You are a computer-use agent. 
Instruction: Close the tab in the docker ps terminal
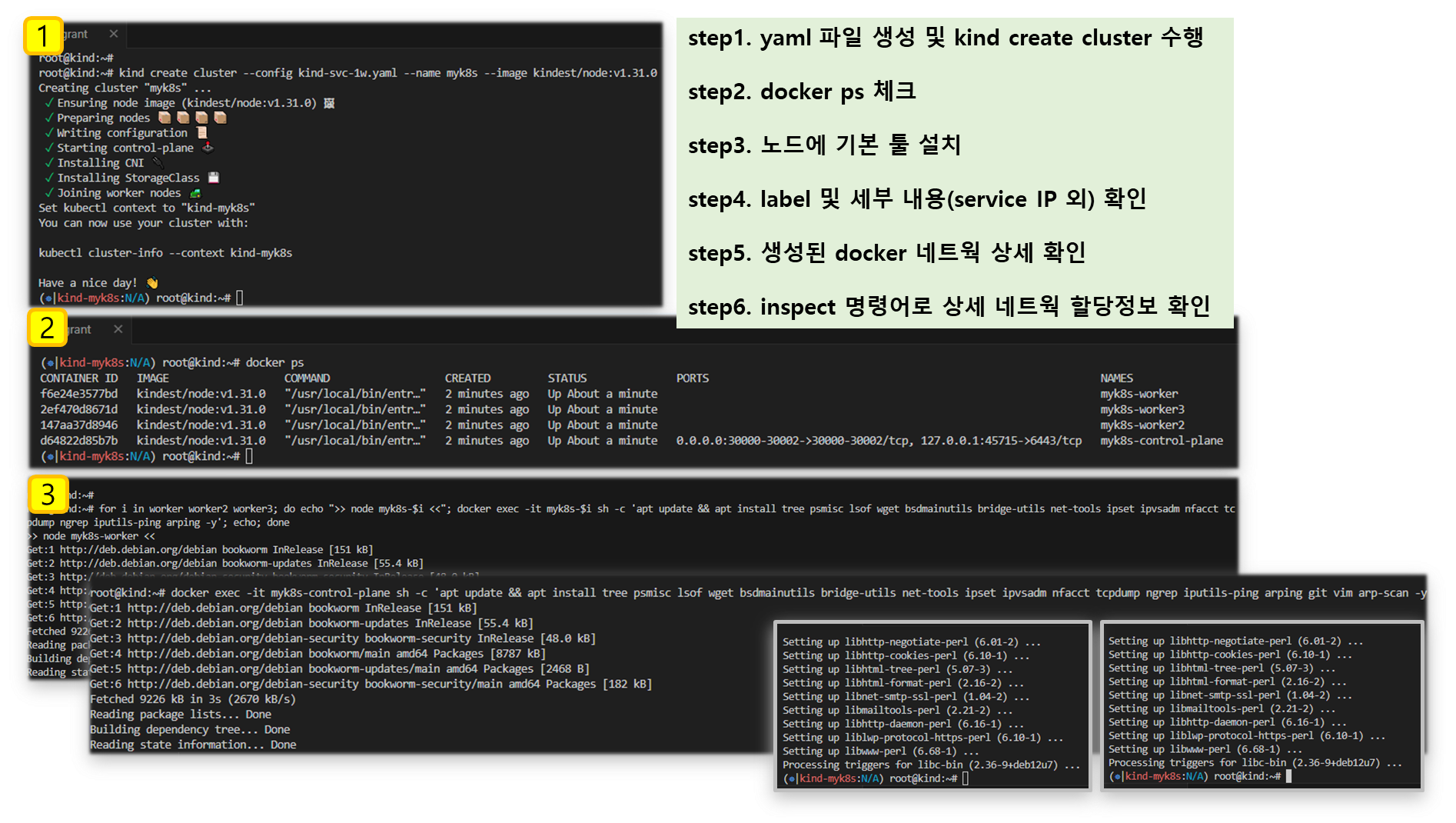pos(118,329)
